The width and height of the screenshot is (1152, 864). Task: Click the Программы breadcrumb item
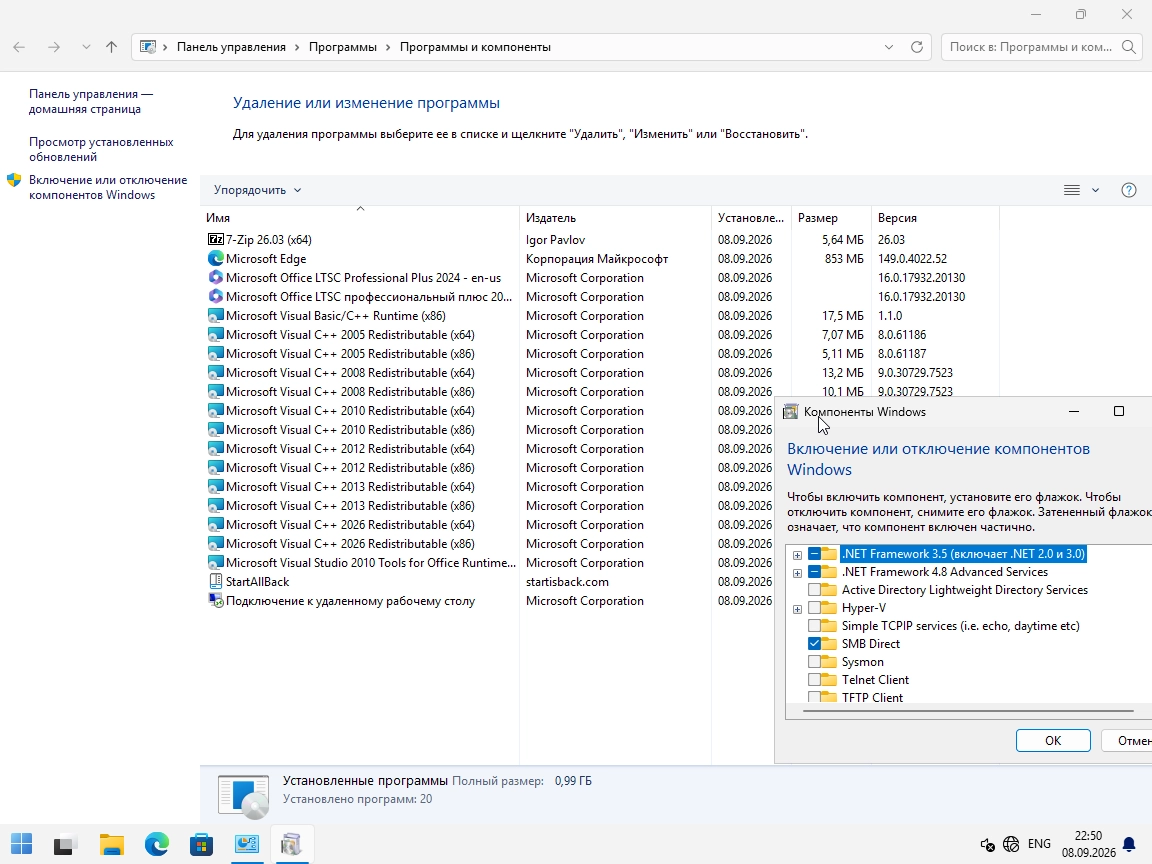pos(342,47)
